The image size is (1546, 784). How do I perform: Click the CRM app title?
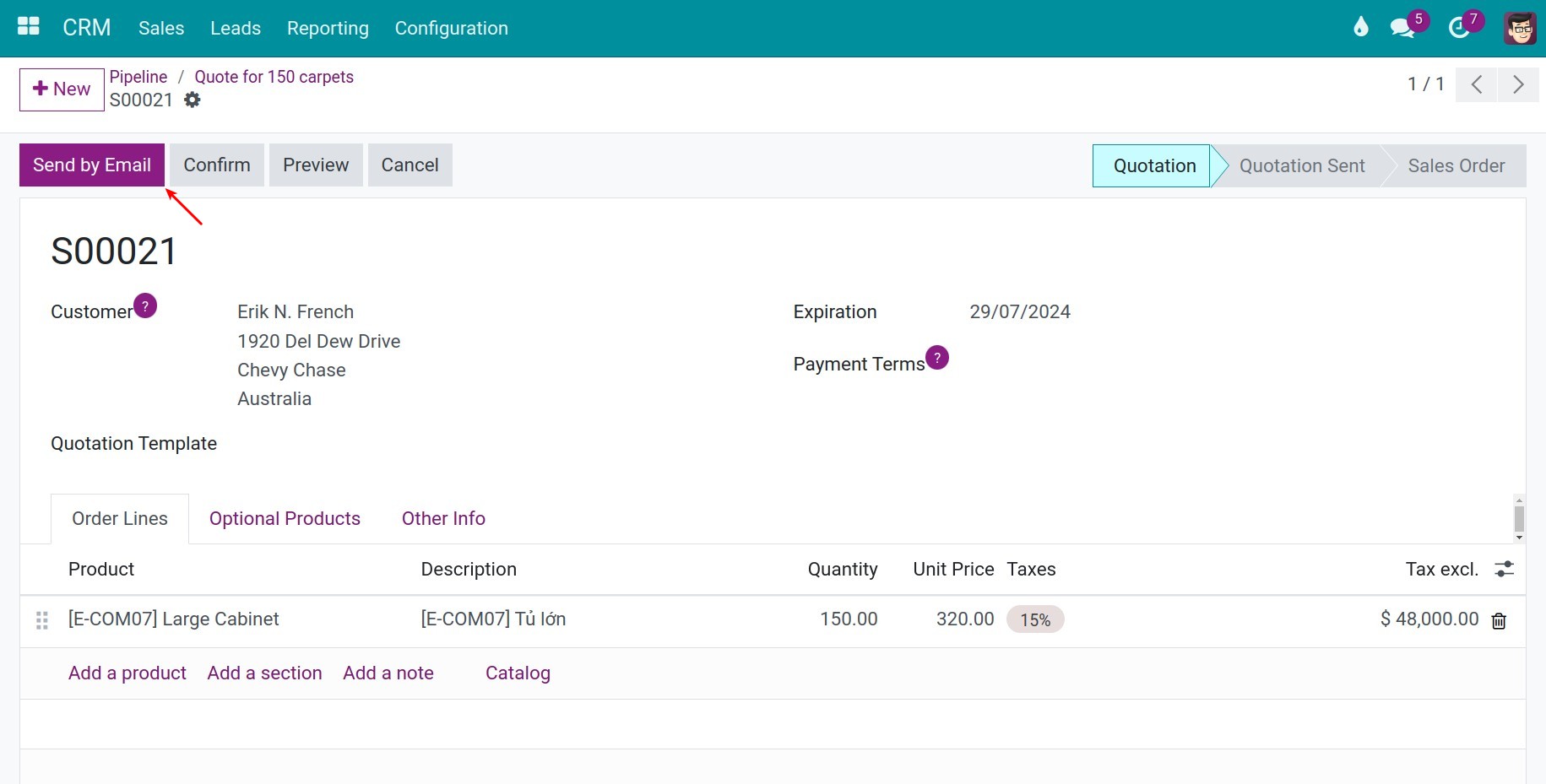[x=87, y=28]
